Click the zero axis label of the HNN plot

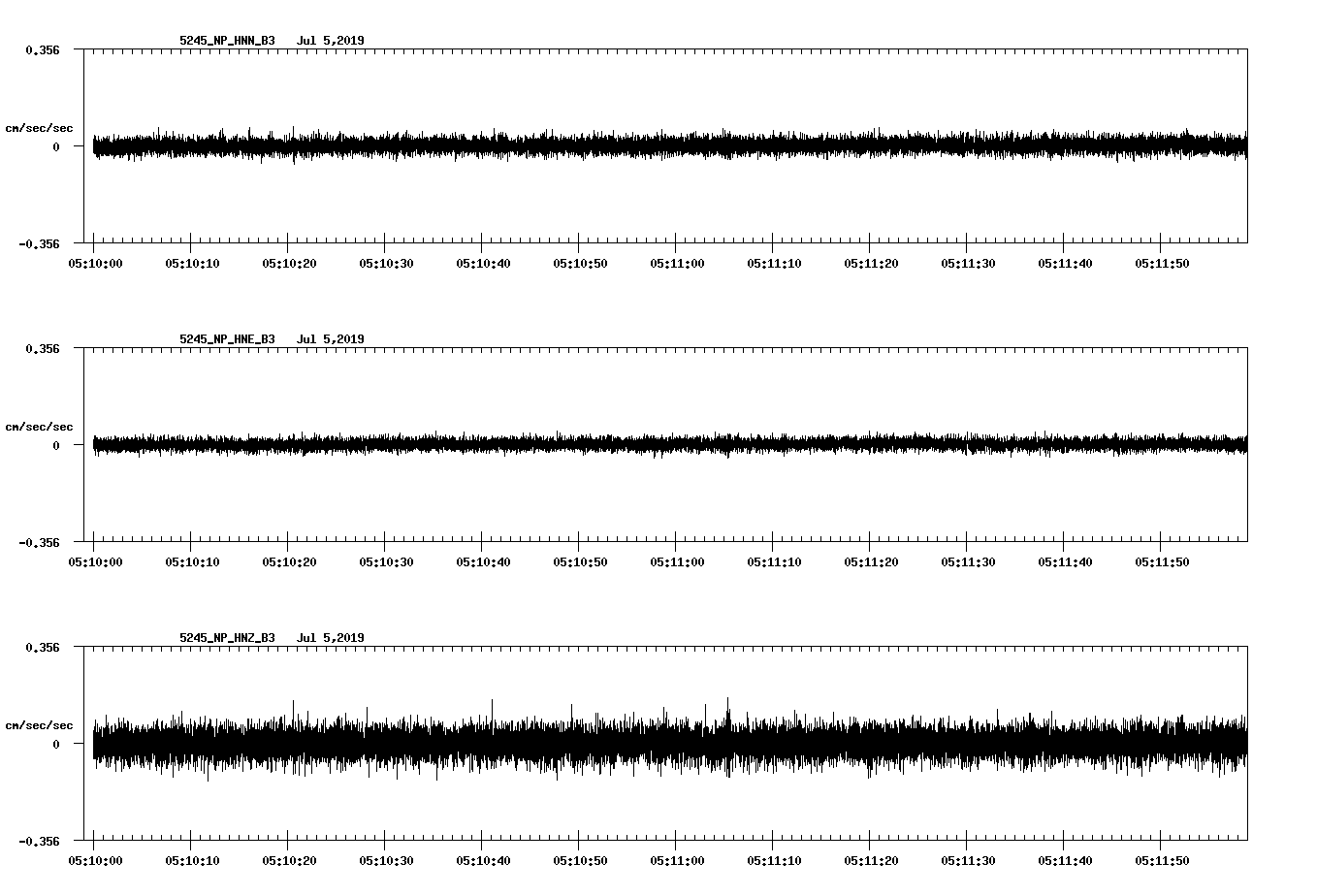tap(56, 147)
